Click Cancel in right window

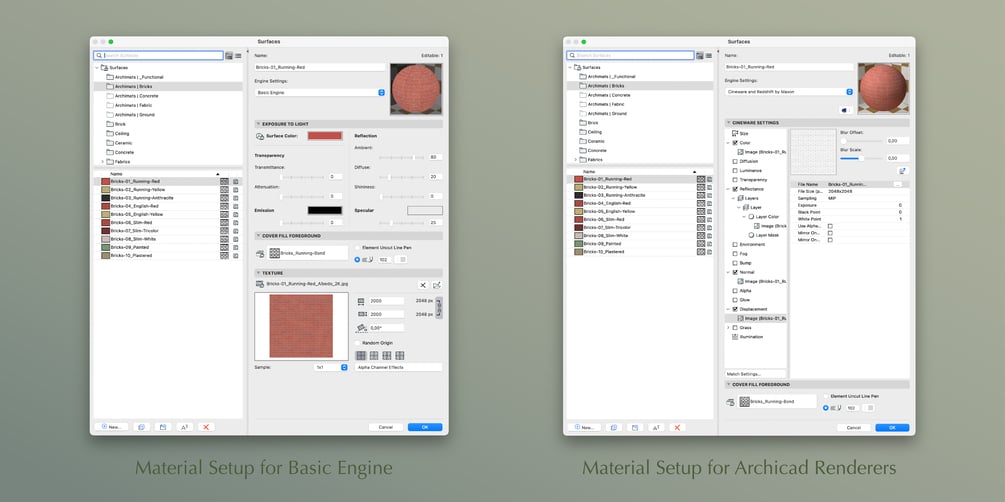tap(854, 428)
